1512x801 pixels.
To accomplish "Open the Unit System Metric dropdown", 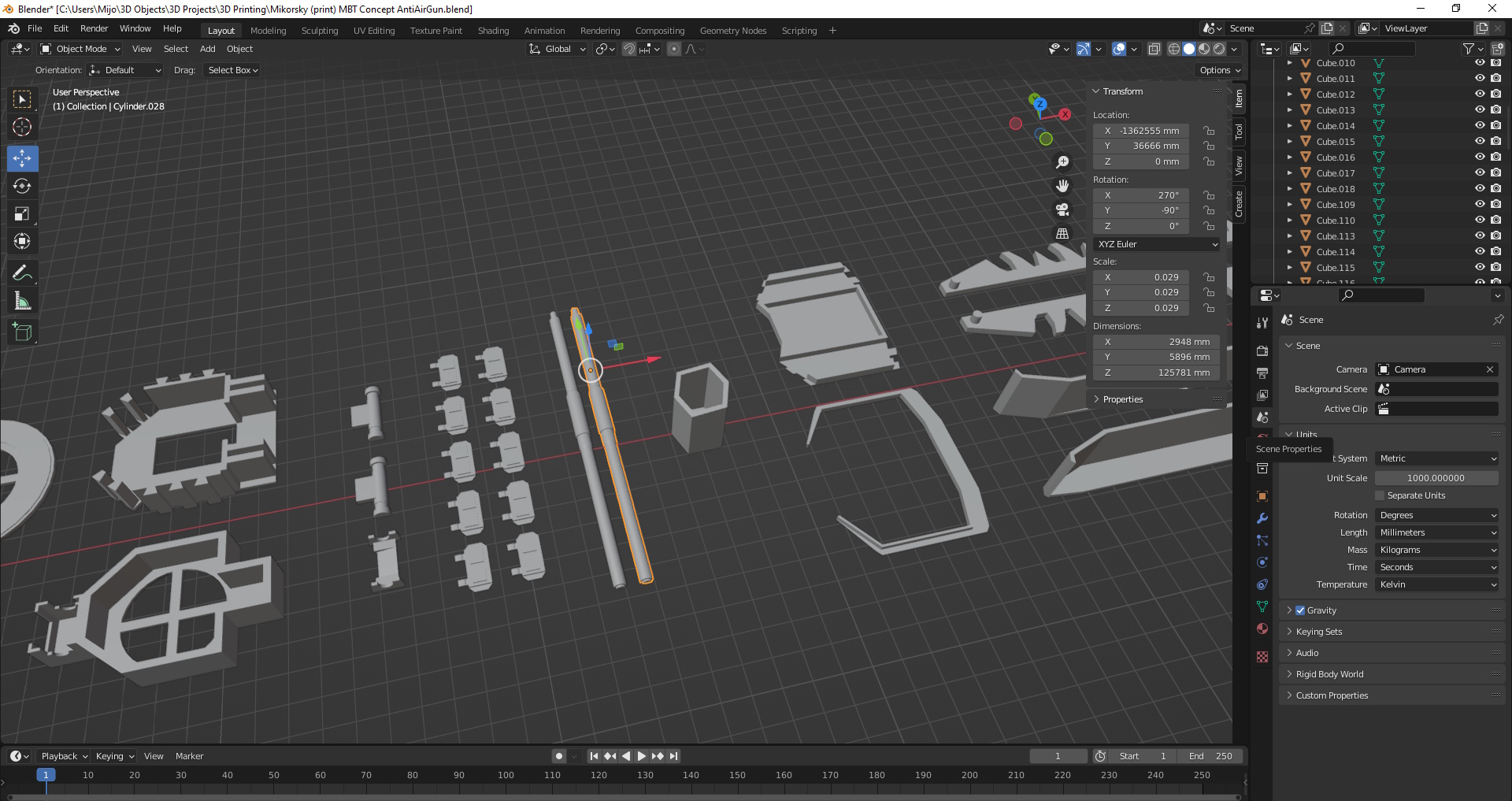I will pyautogui.click(x=1437, y=458).
